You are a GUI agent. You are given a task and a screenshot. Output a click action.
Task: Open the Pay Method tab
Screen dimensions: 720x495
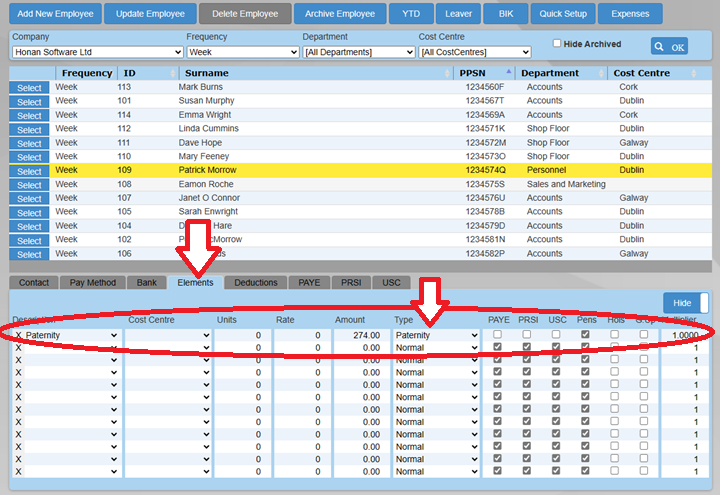pos(91,283)
